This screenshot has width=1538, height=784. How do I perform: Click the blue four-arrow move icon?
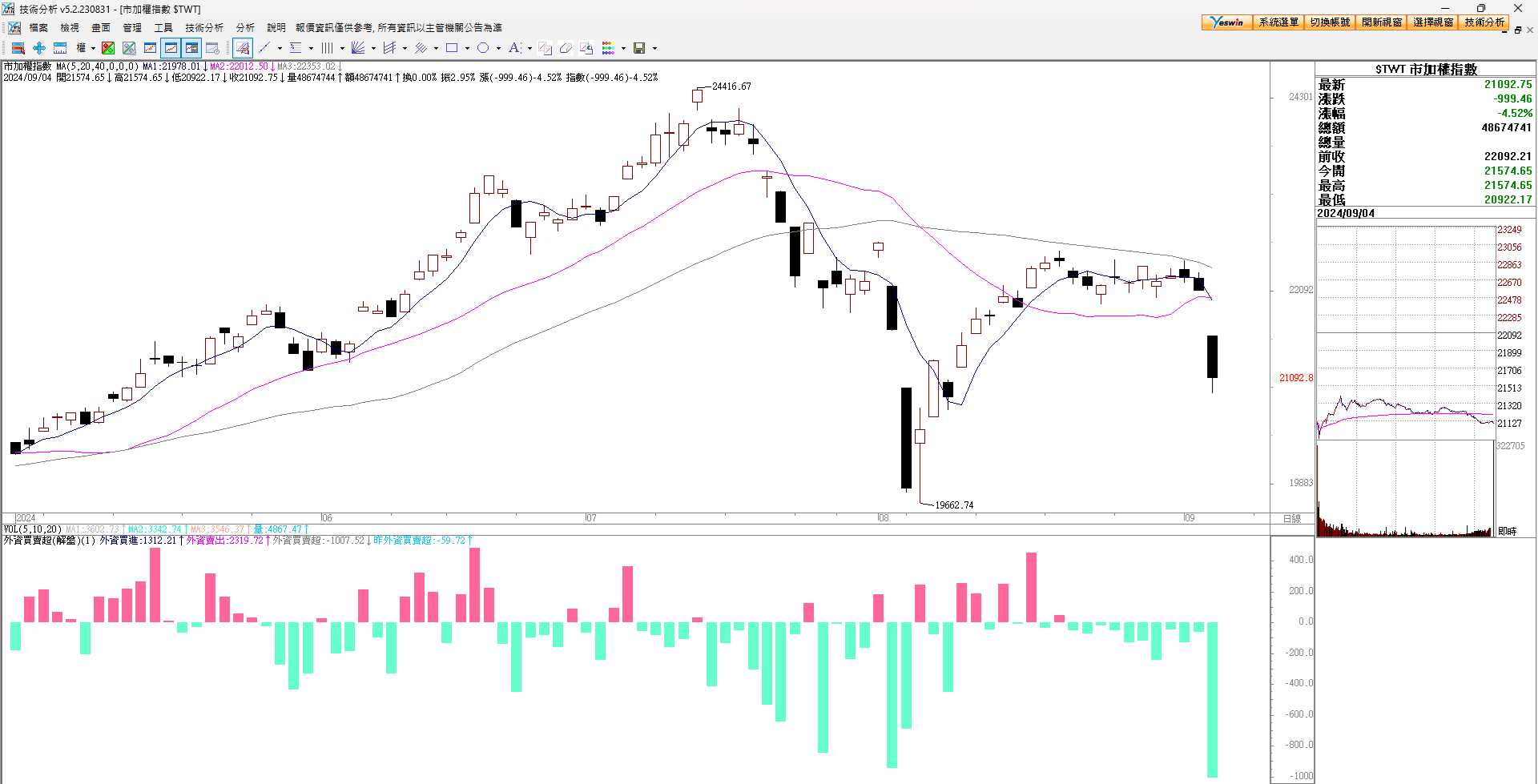(39, 48)
